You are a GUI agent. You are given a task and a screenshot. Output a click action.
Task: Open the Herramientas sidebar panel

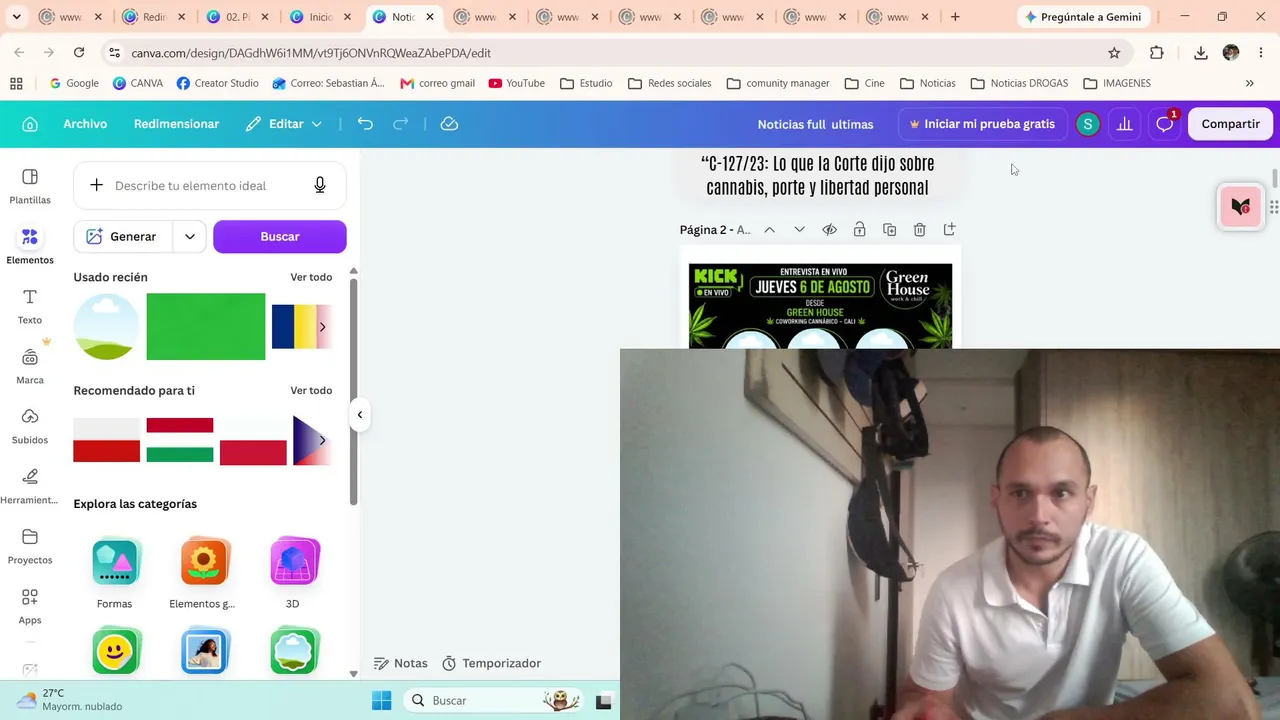[30, 486]
